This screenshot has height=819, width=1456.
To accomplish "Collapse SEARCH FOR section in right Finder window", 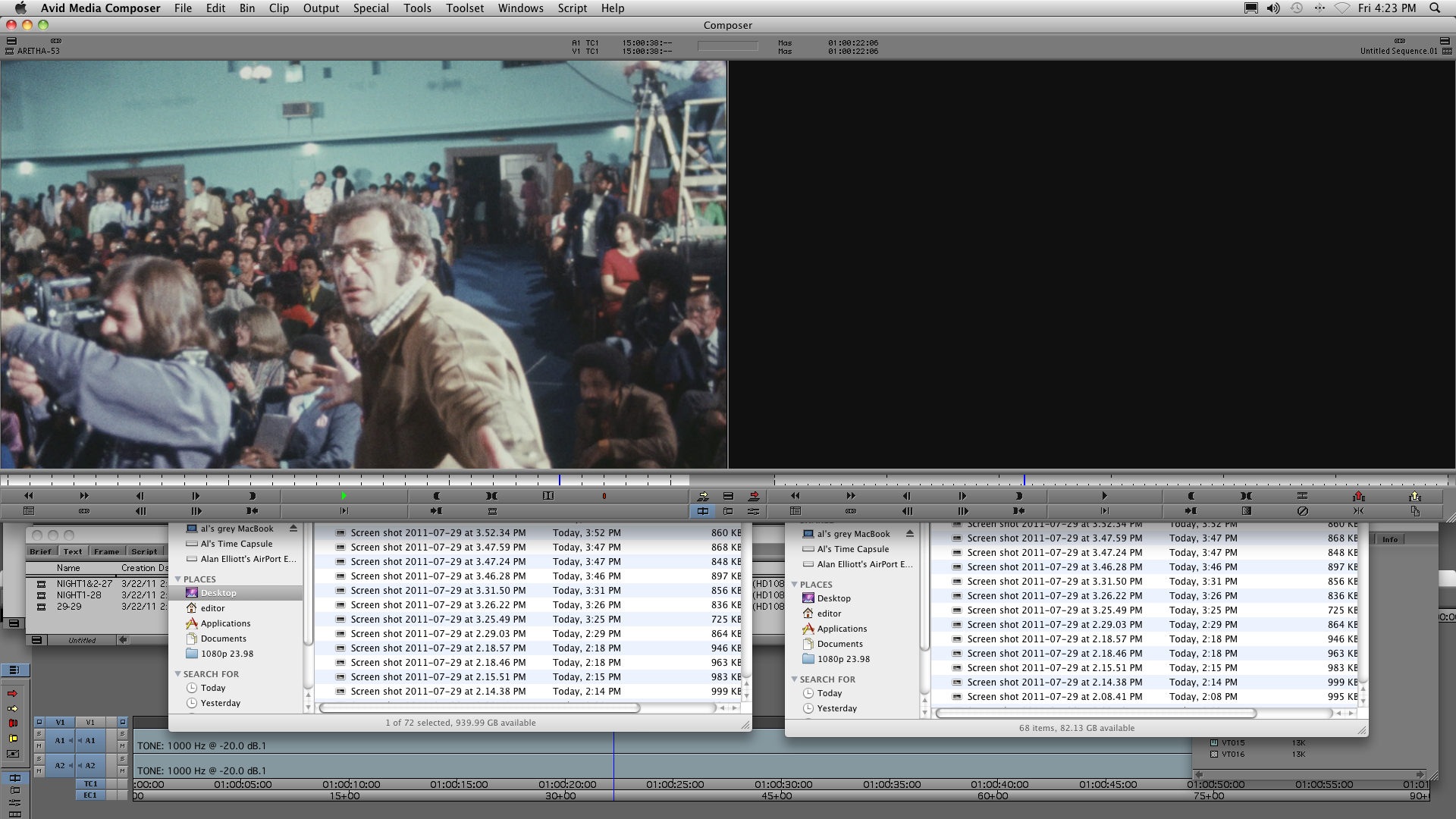I will [795, 679].
